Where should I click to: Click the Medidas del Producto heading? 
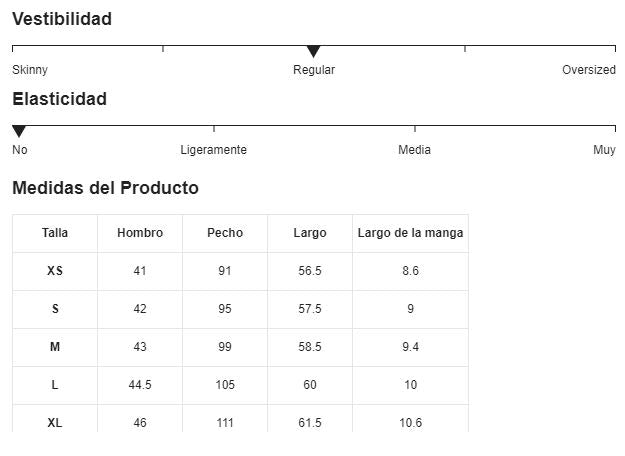(x=105, y=188)
